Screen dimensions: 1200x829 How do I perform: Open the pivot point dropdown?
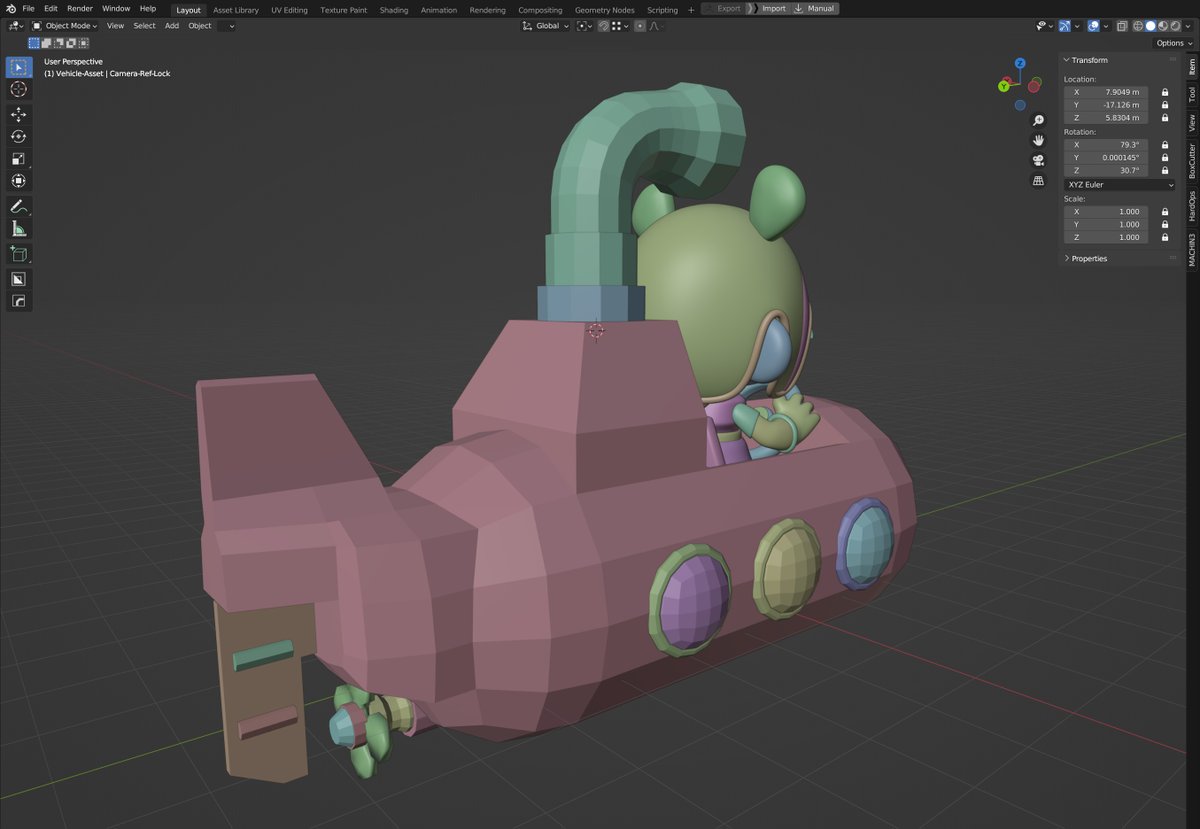coord(585,26)
